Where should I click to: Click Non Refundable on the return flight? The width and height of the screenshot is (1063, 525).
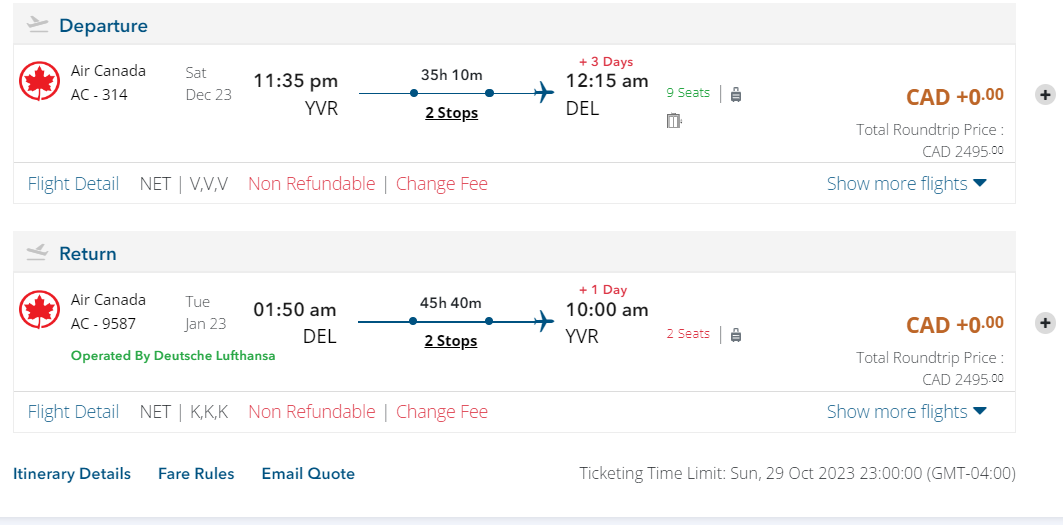click(x=311, y=411)
